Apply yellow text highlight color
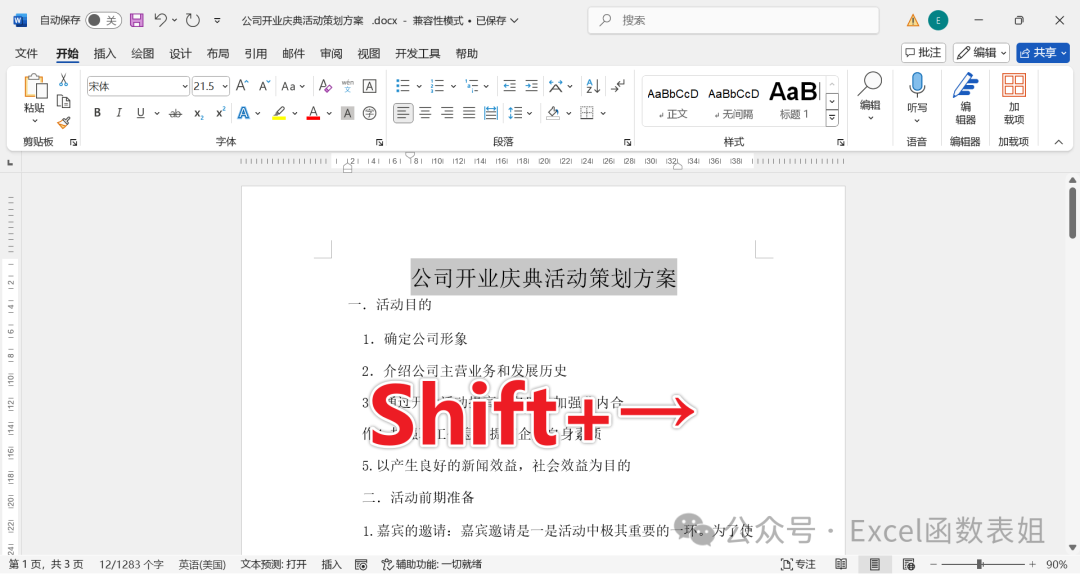 (279, 113)
